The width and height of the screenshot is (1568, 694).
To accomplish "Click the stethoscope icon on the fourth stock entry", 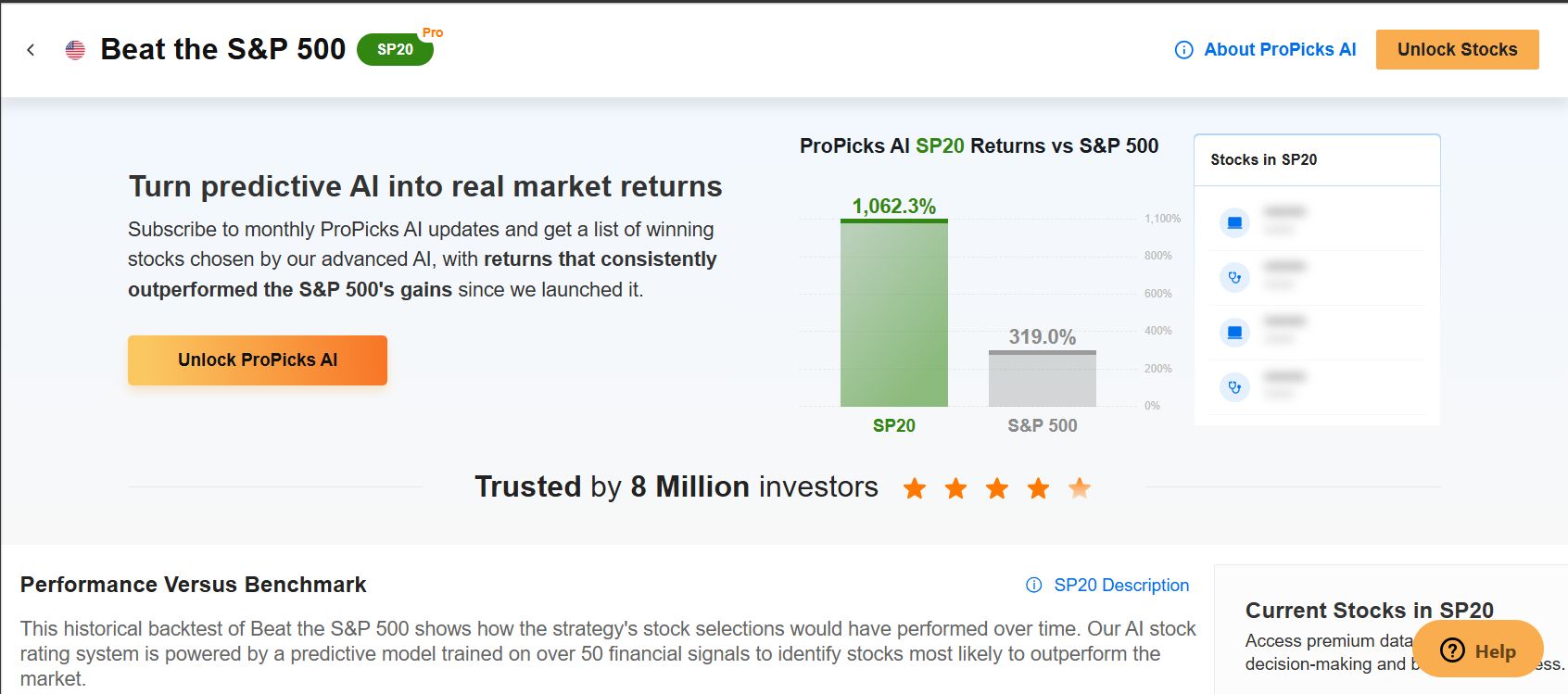I will pos(1233,386).
